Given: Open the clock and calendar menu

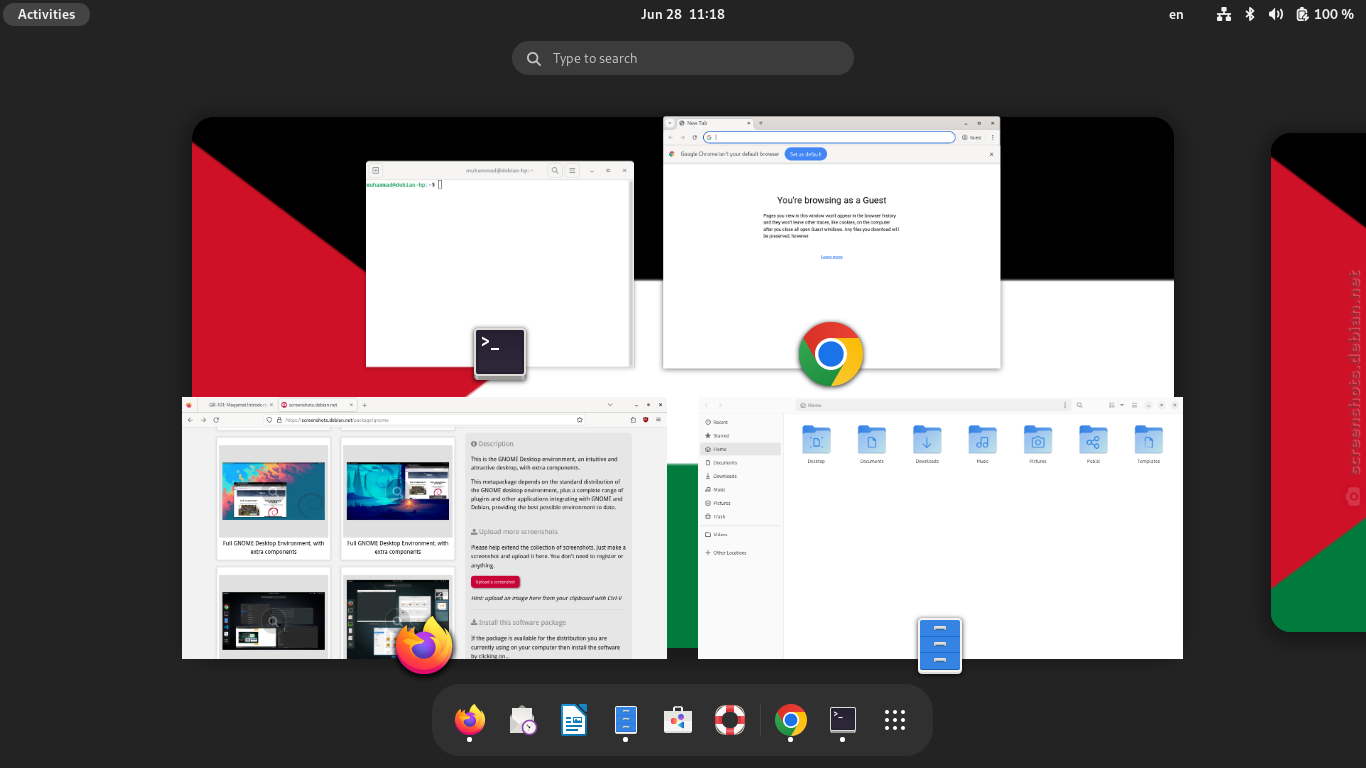Looking at the screenshot, I should (683, 14).
